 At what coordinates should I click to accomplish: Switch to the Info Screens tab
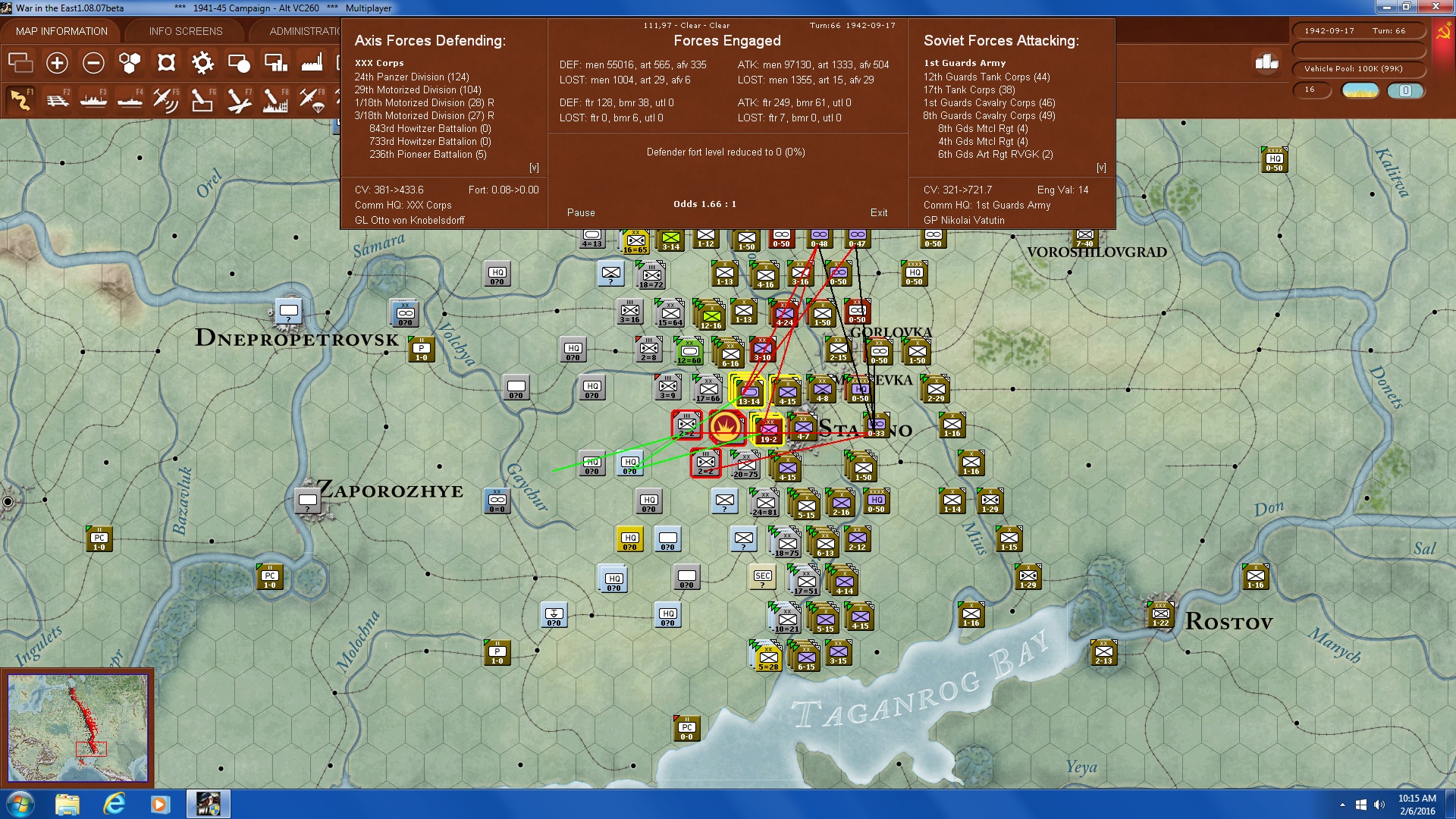186,31
